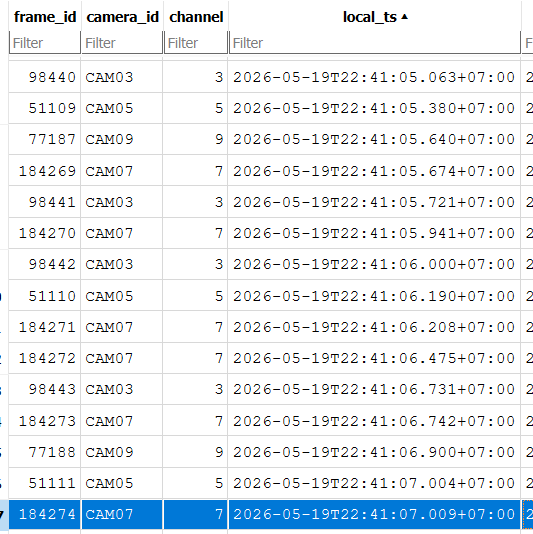
Task: Select timestamp 2026-05-19T22:41:05.721+07:00
Action: click(x=374, y=202)
